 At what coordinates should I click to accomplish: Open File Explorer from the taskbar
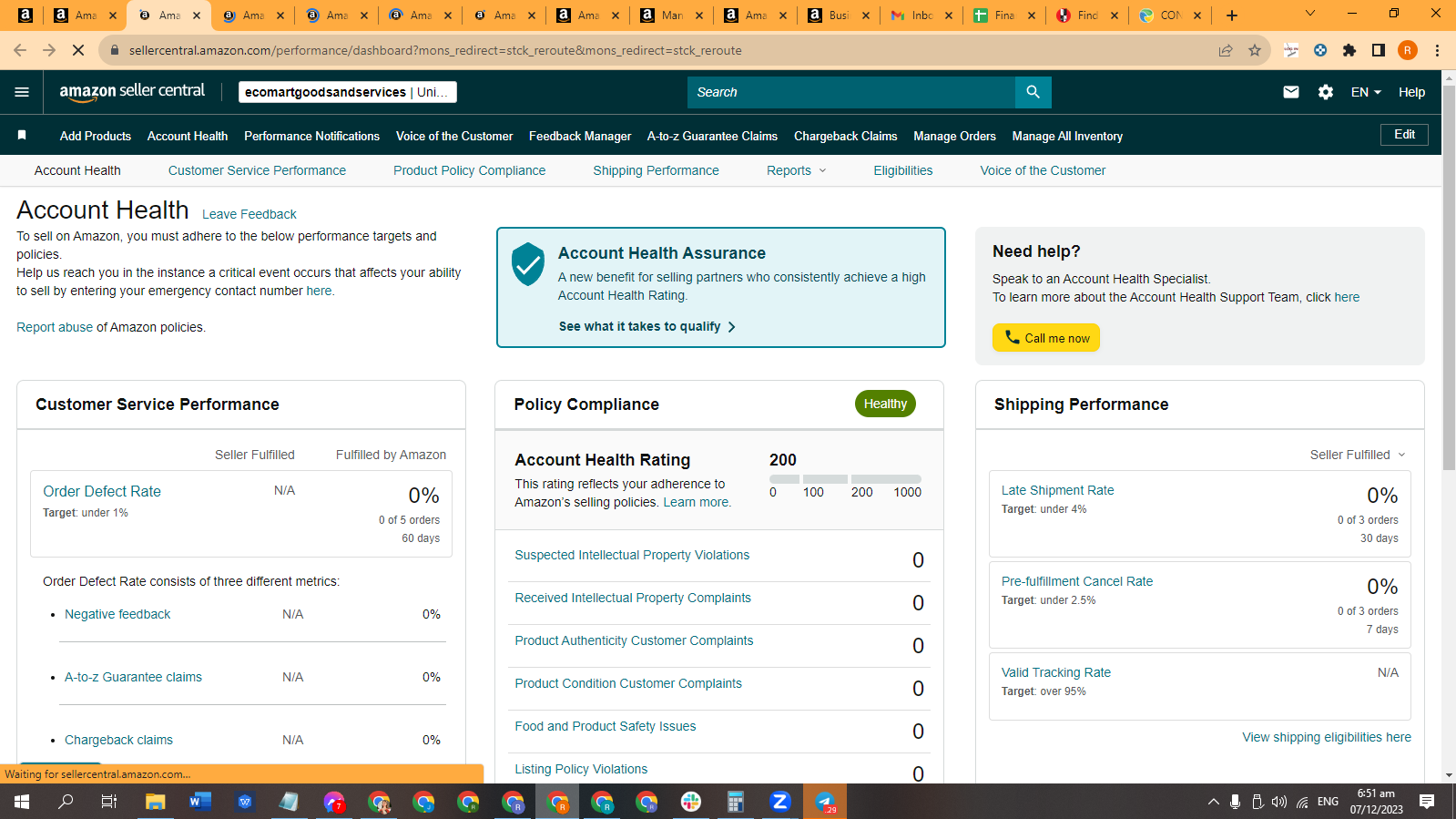156,802
